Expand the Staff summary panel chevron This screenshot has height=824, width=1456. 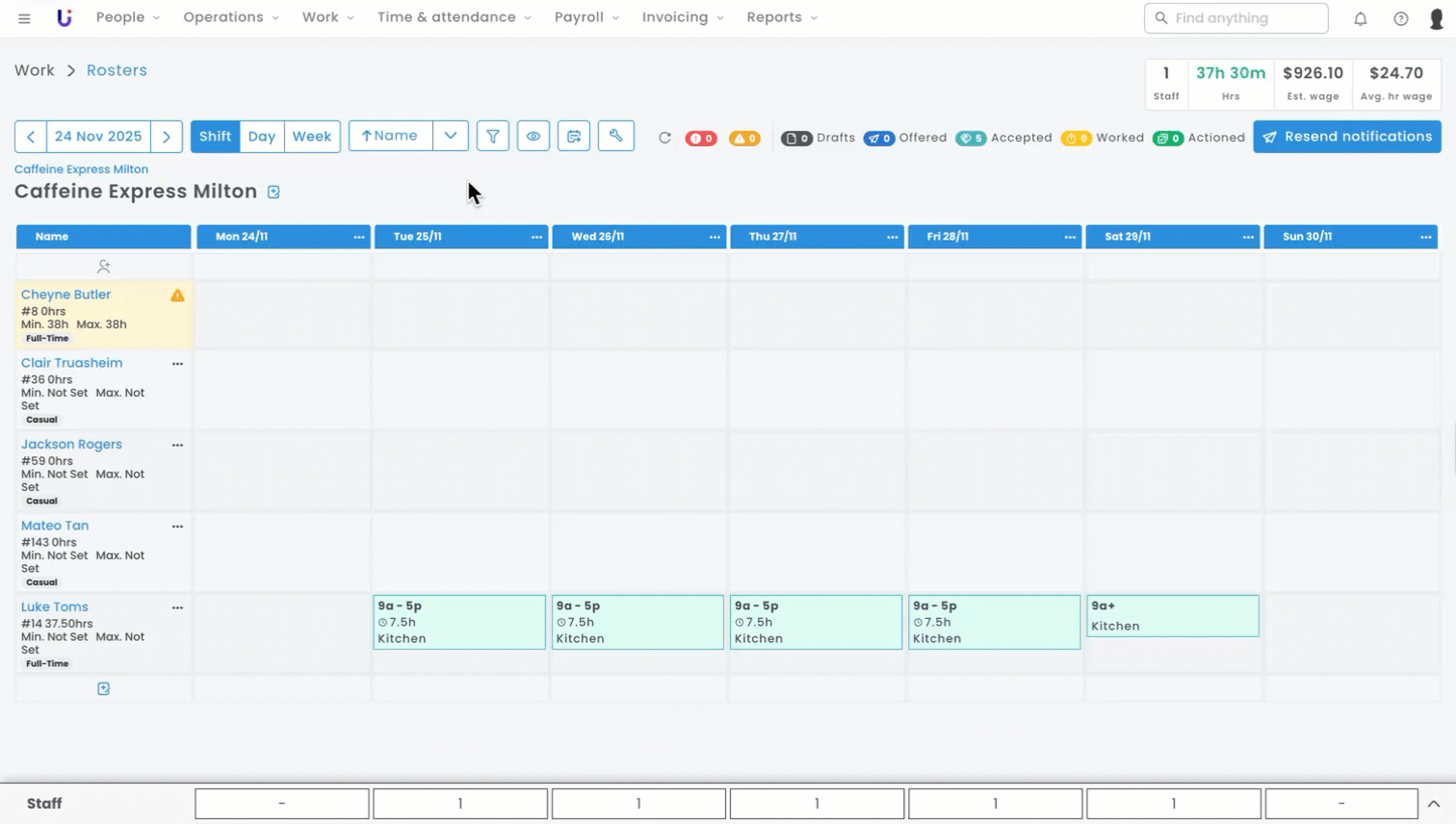tap(1433, 804)
